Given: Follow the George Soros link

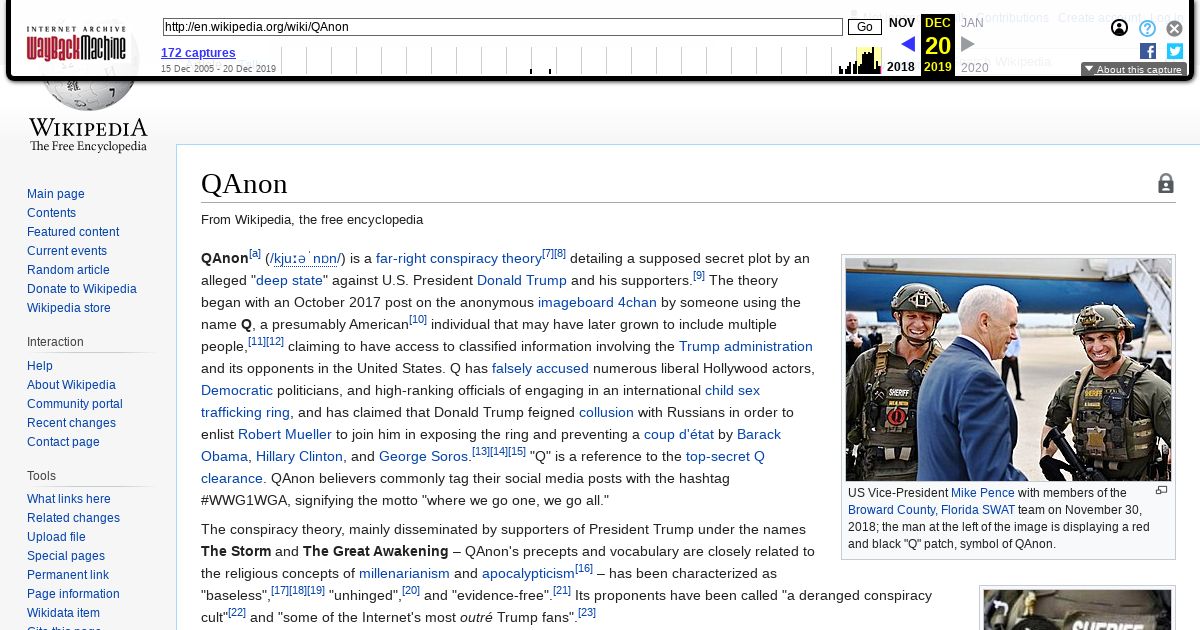Looking at the screenshot, I should click(424, 456).
